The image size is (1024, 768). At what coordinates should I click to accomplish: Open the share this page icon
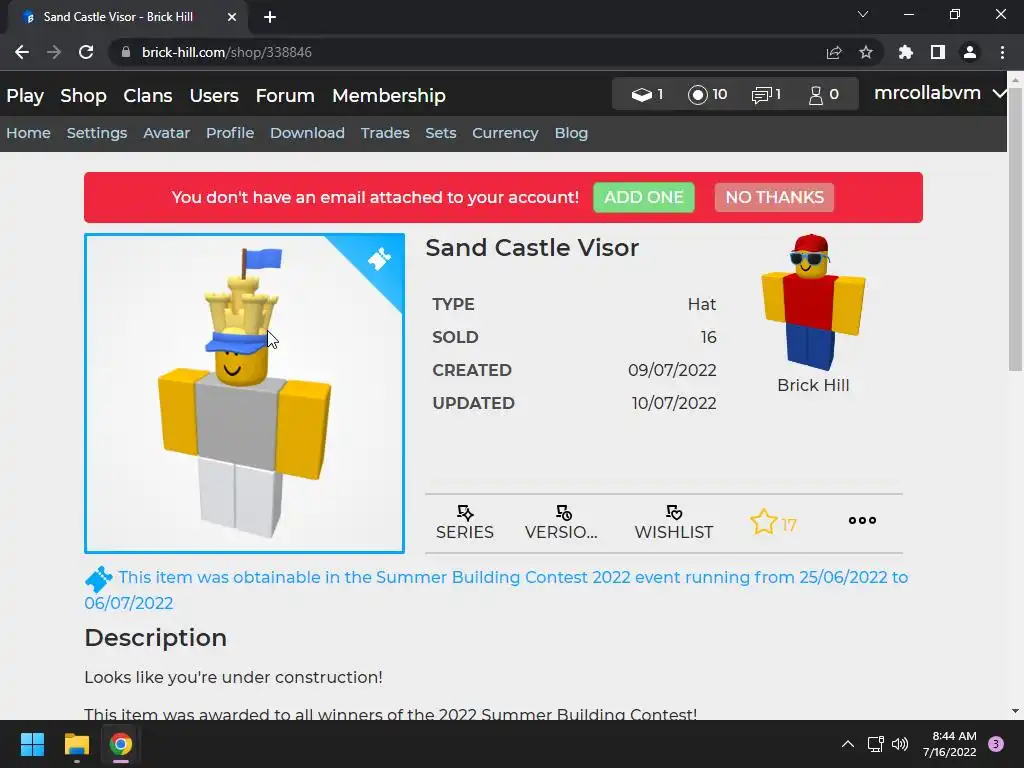point(834,52)
